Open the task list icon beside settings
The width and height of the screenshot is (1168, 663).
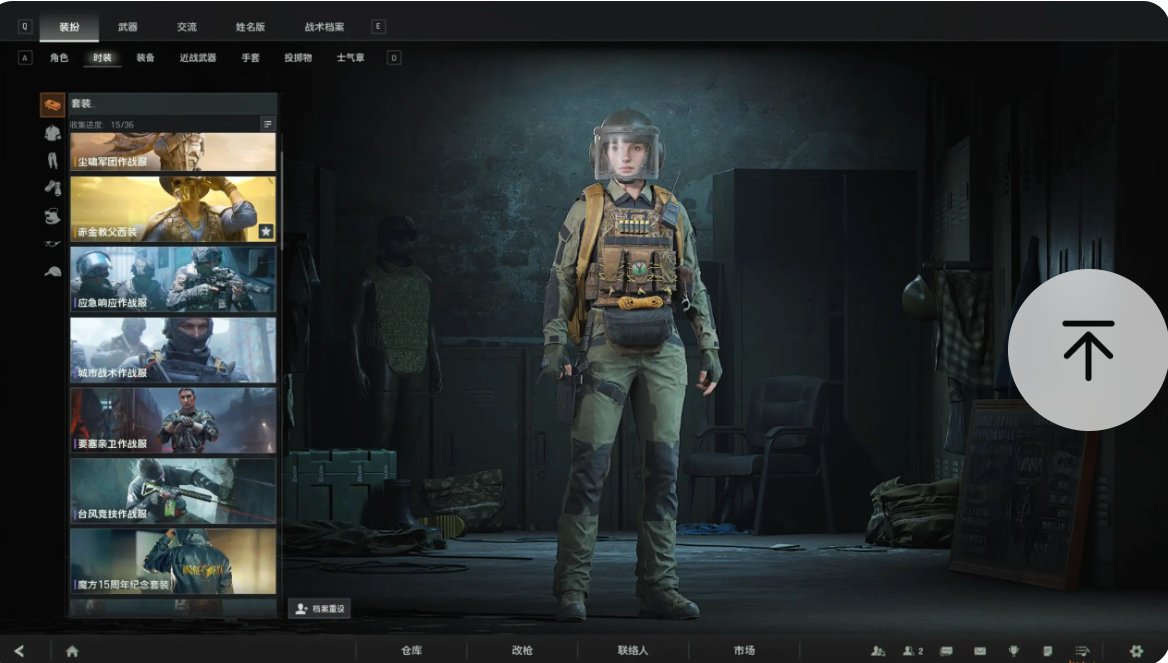pyautogui.click(x=1082, y=651)
